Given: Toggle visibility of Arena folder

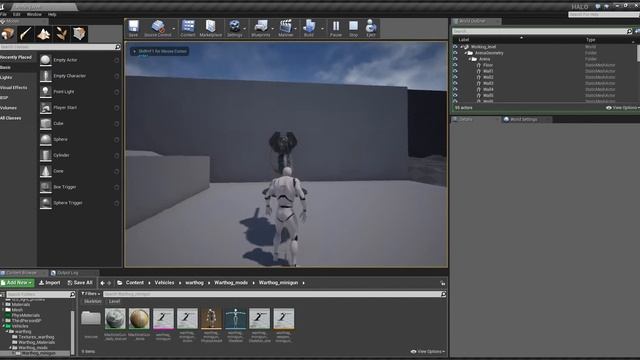Looking at the screenshot, I should tap(455, 59).
